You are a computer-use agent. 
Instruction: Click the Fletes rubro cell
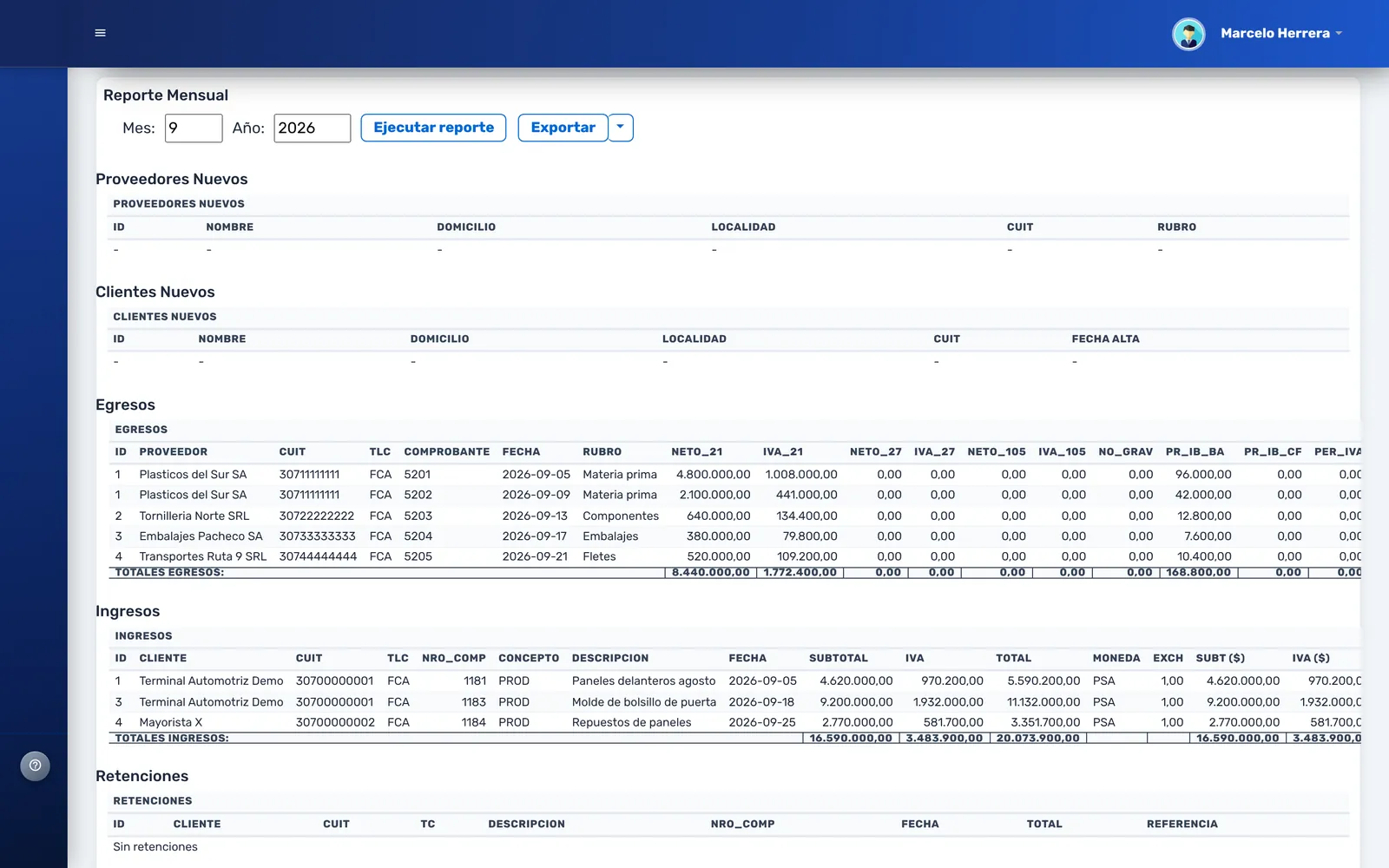(599, 556)
